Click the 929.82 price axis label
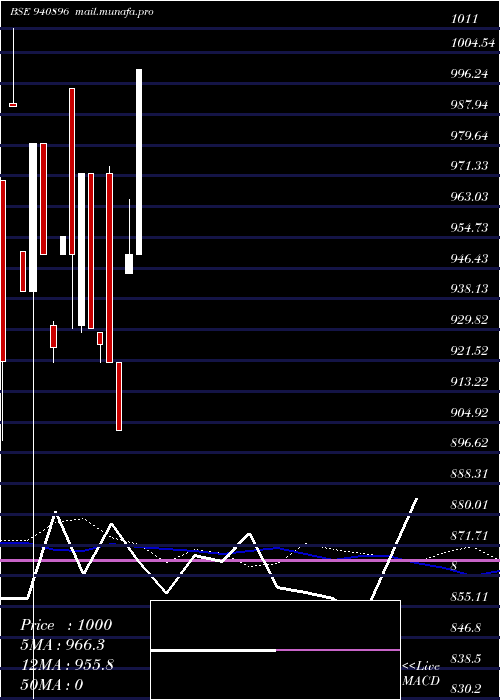The width and height of the screenshot is (500, 700). [469, 320]
